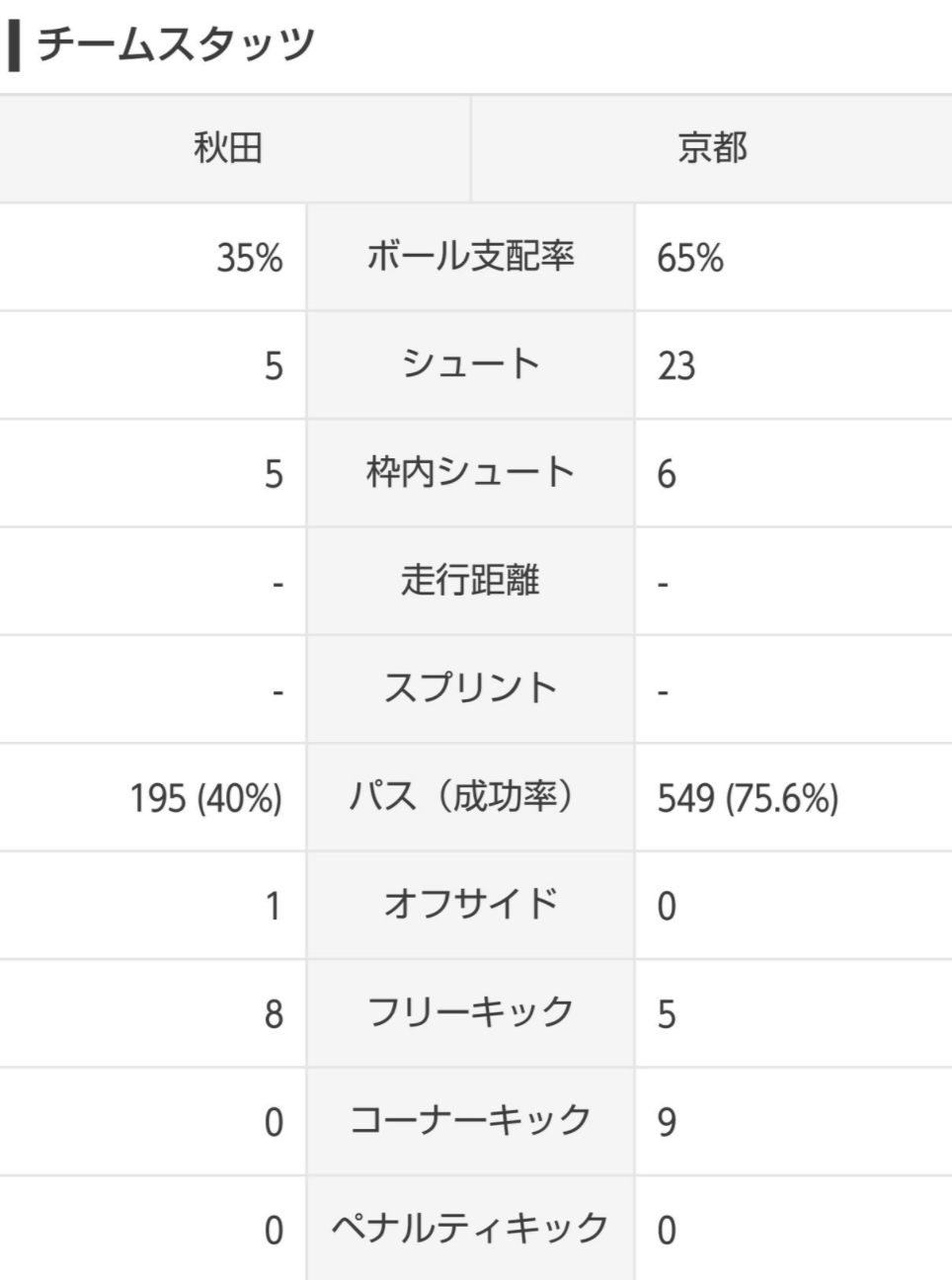Select Kyoto's 9 corner kicks value
The height and width of the screenshot is (1280, 952).
[x=667, y=1122]
